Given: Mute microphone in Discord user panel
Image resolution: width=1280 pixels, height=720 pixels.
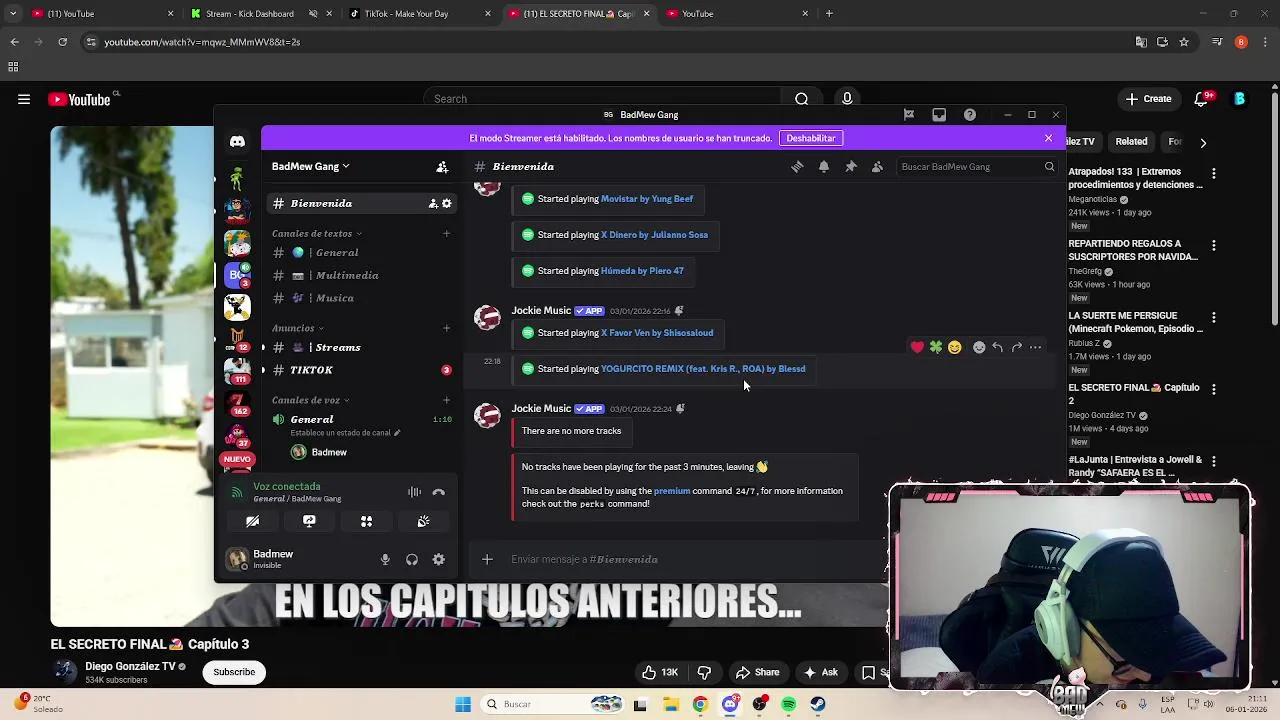Looking at the screenshot, I should [385, 560].
